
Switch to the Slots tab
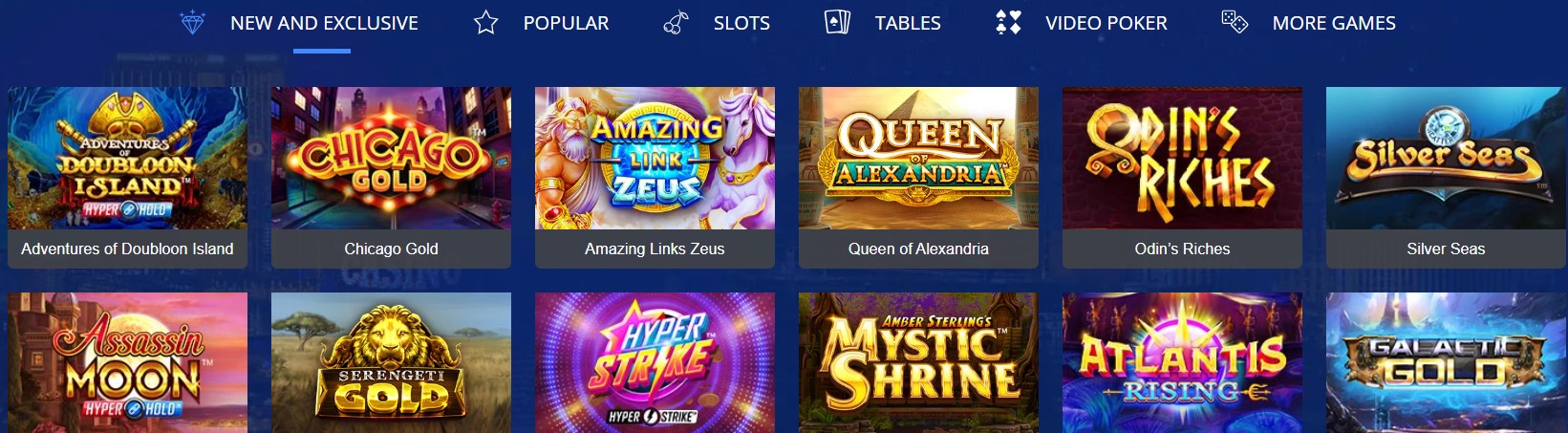click(741, 23)
